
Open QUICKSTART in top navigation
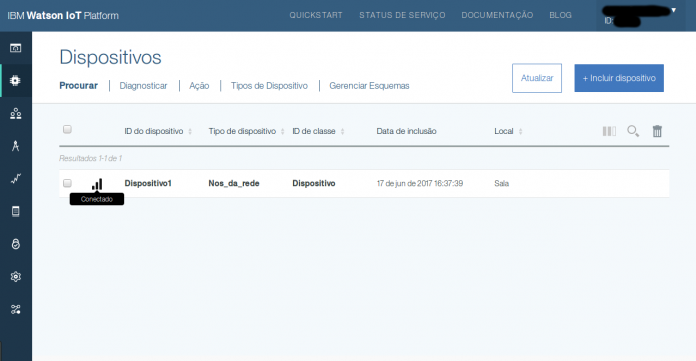pos(316,15)
